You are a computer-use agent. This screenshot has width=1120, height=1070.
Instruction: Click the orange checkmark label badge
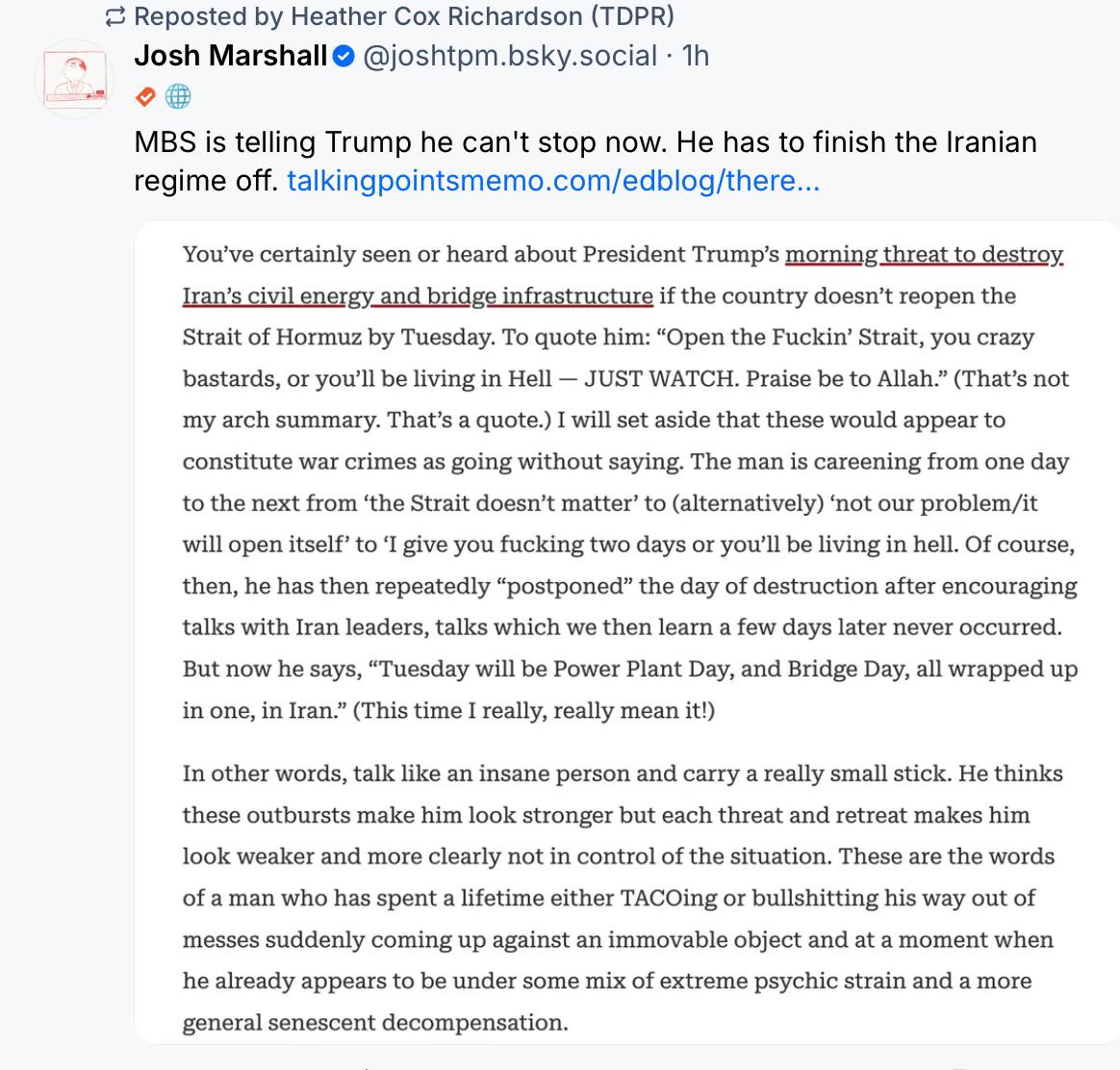(x=145, y=96)
